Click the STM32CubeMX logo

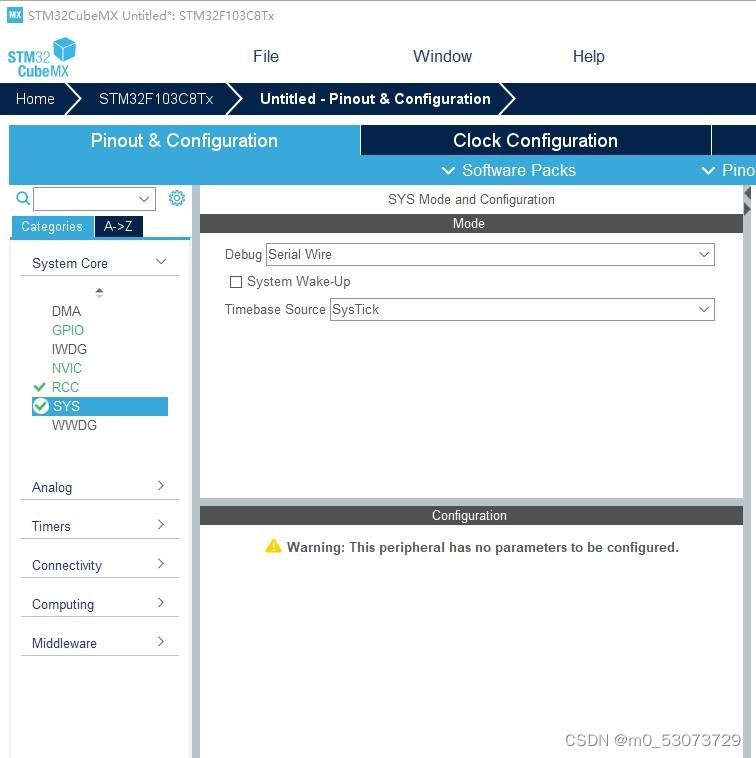tap(42, 58)
